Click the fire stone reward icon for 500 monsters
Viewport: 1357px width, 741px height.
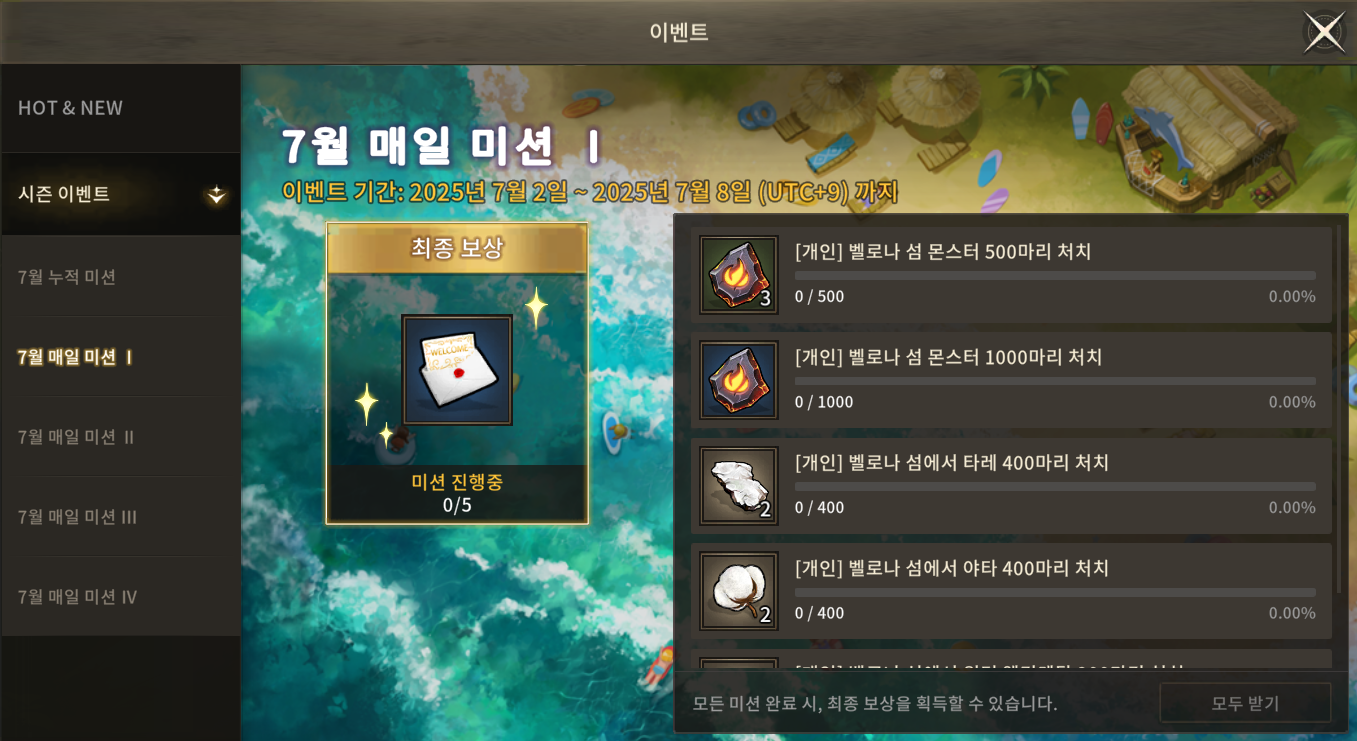[x=739, y=275]
